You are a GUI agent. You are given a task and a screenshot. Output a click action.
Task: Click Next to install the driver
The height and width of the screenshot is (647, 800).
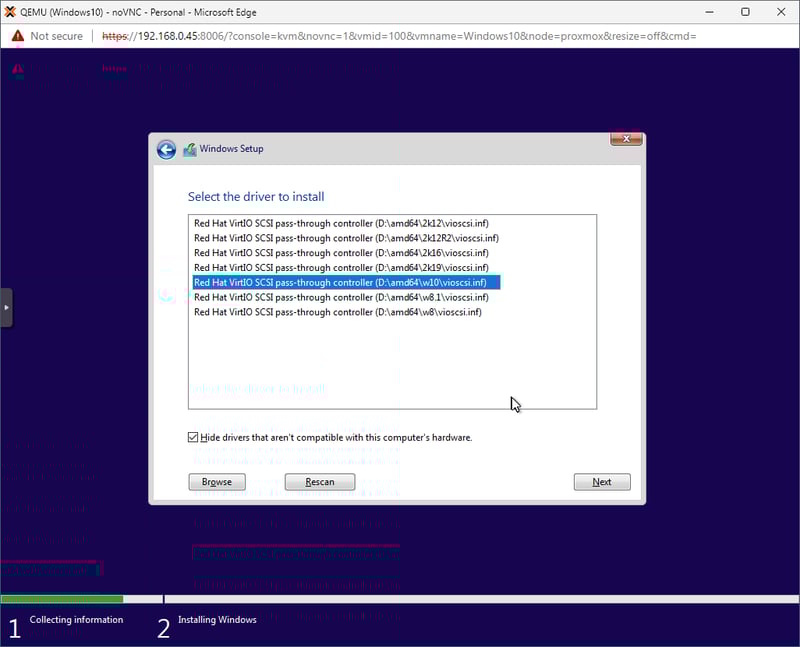(602, 482)
